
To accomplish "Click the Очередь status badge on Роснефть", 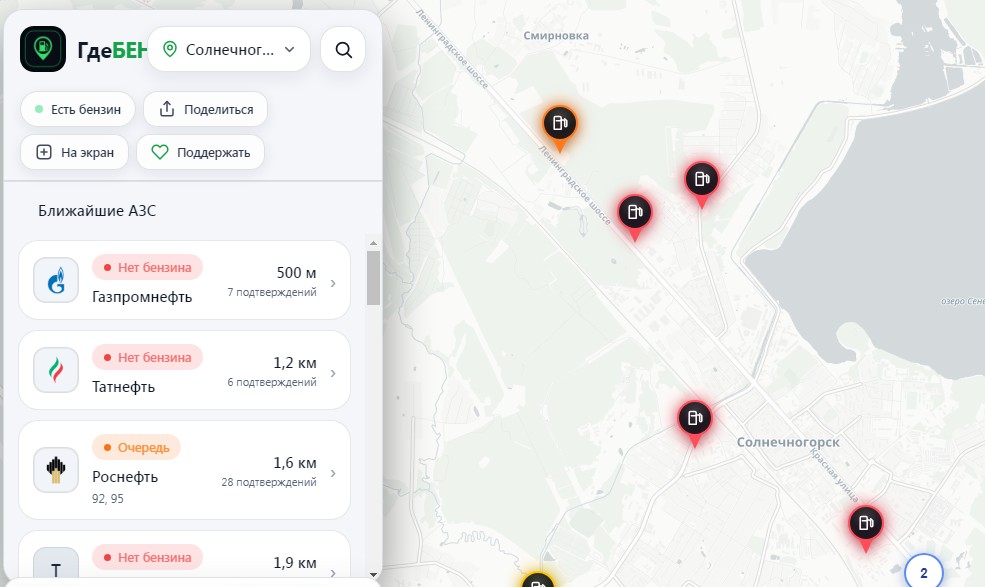I will coord(136,447).
